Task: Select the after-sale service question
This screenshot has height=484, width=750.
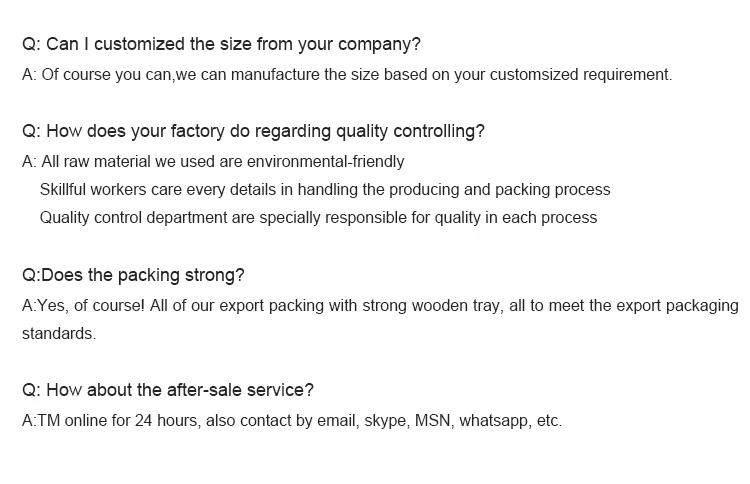Action: pos(167,391)
